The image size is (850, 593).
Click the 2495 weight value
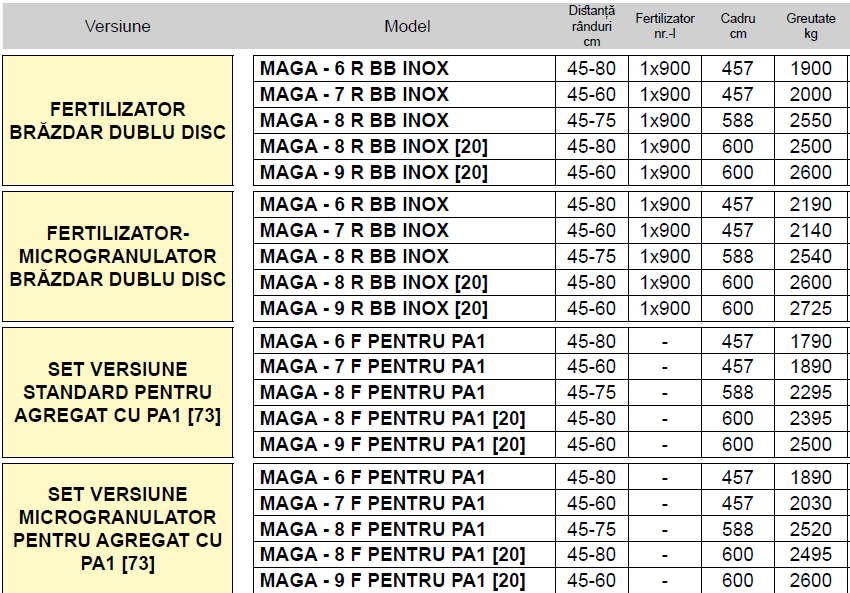810,555
